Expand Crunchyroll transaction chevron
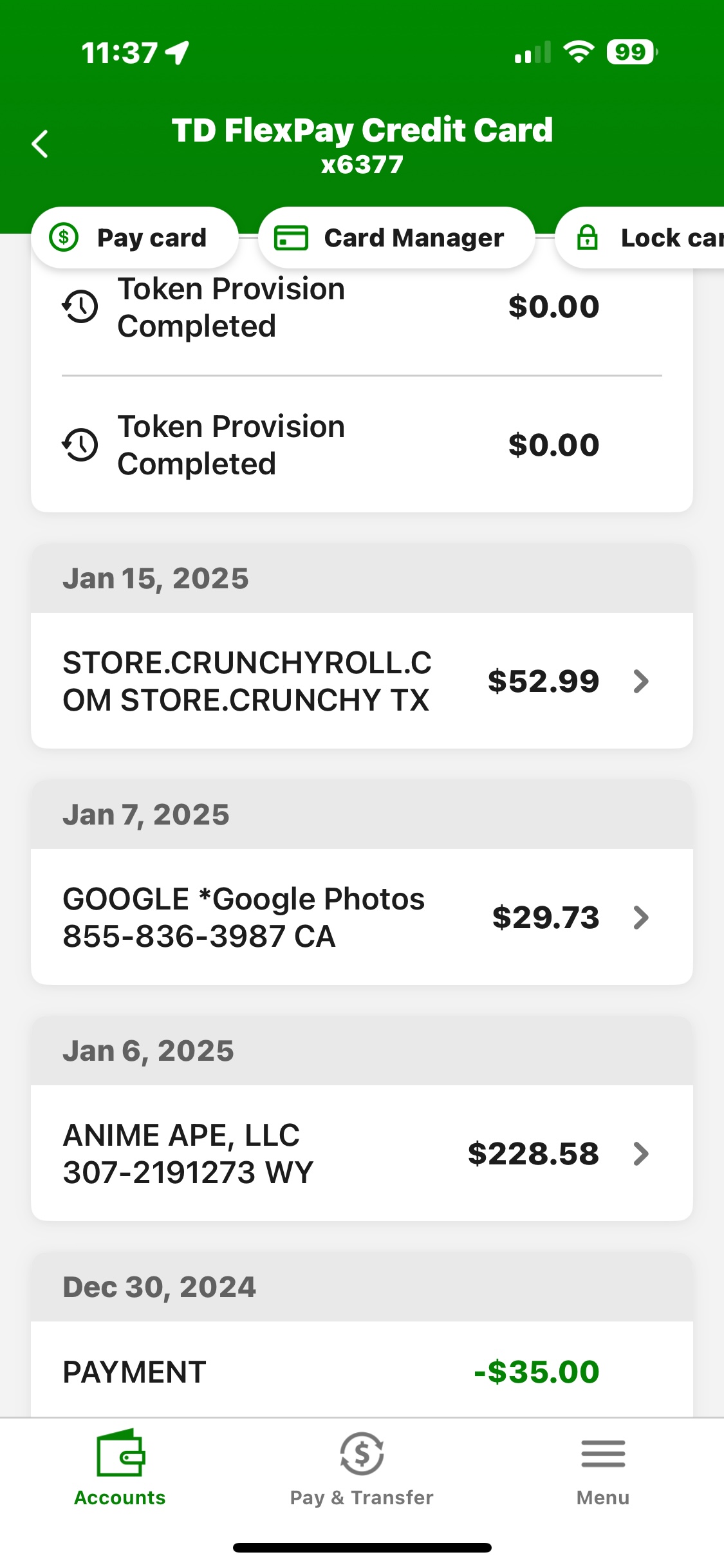 640,681
